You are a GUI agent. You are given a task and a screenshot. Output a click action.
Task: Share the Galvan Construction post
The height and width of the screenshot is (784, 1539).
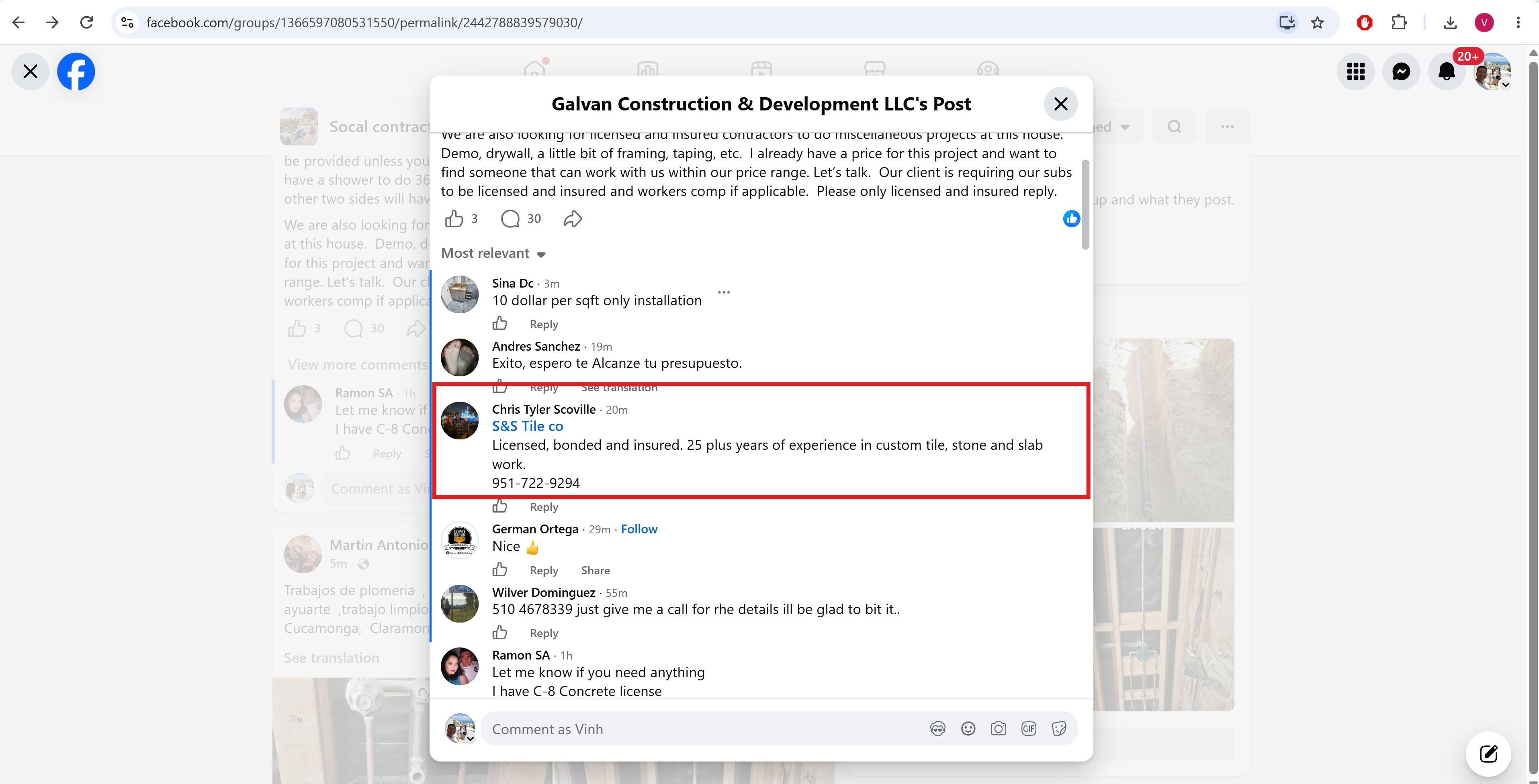pos(572,218)
